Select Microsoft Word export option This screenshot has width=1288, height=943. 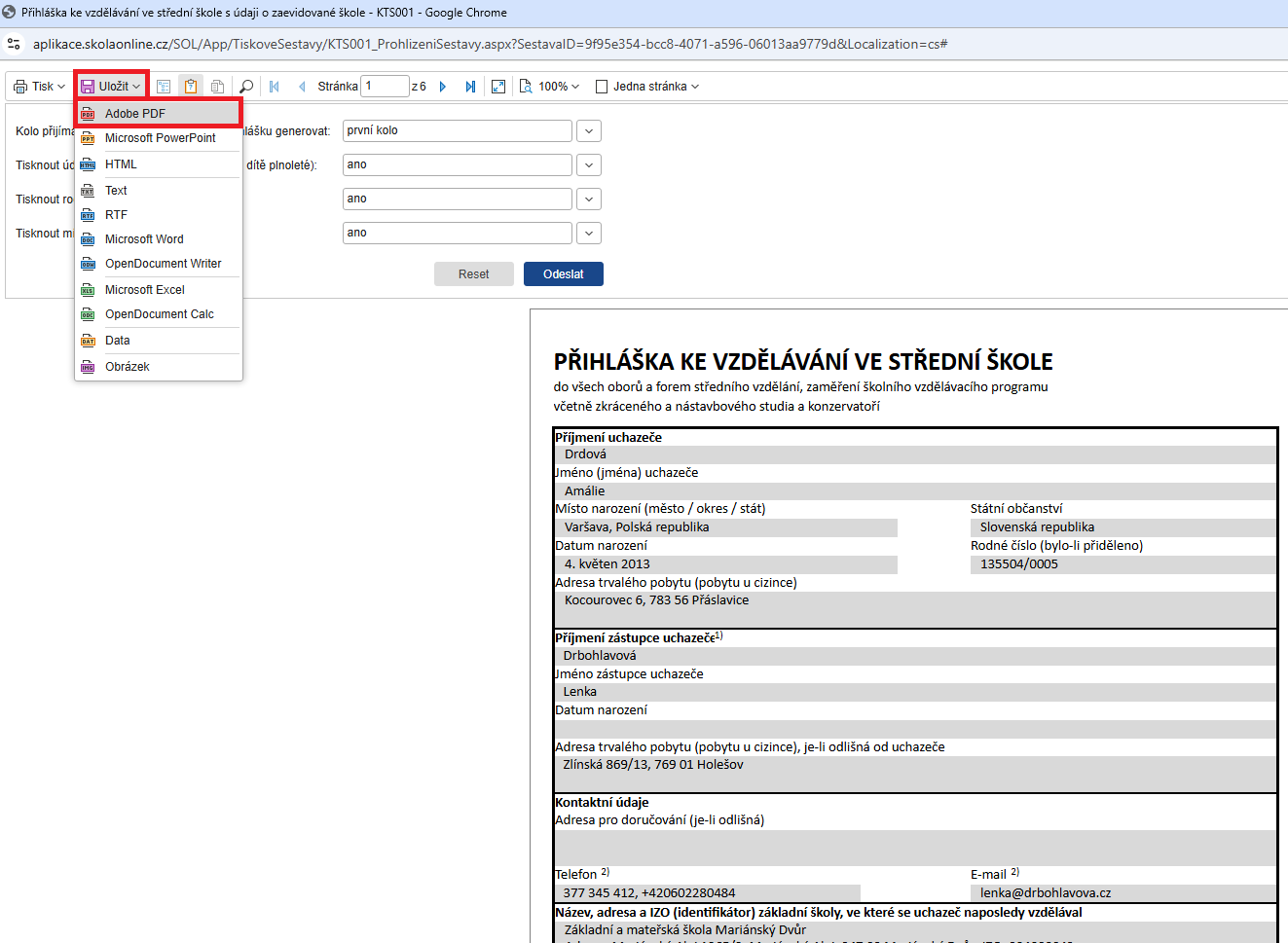pos(159,239)
